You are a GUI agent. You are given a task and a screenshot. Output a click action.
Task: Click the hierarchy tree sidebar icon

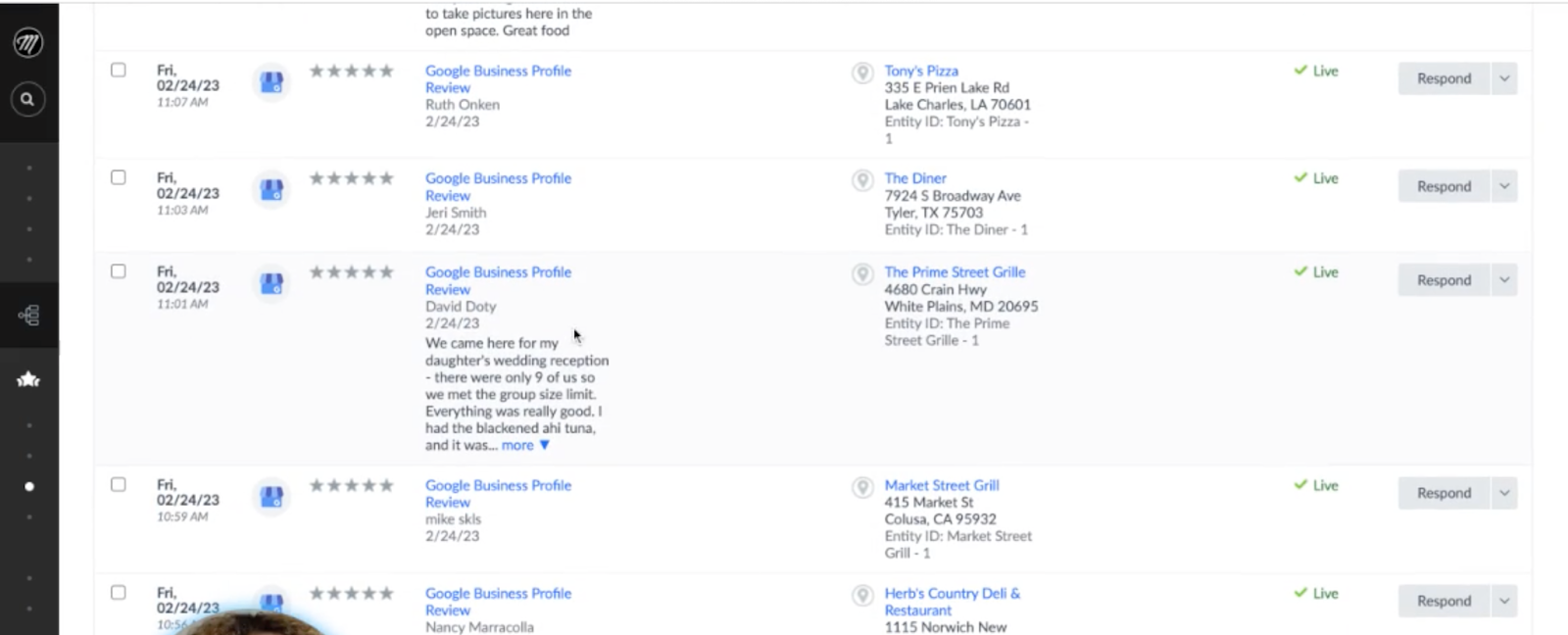[x=28, y=315]
